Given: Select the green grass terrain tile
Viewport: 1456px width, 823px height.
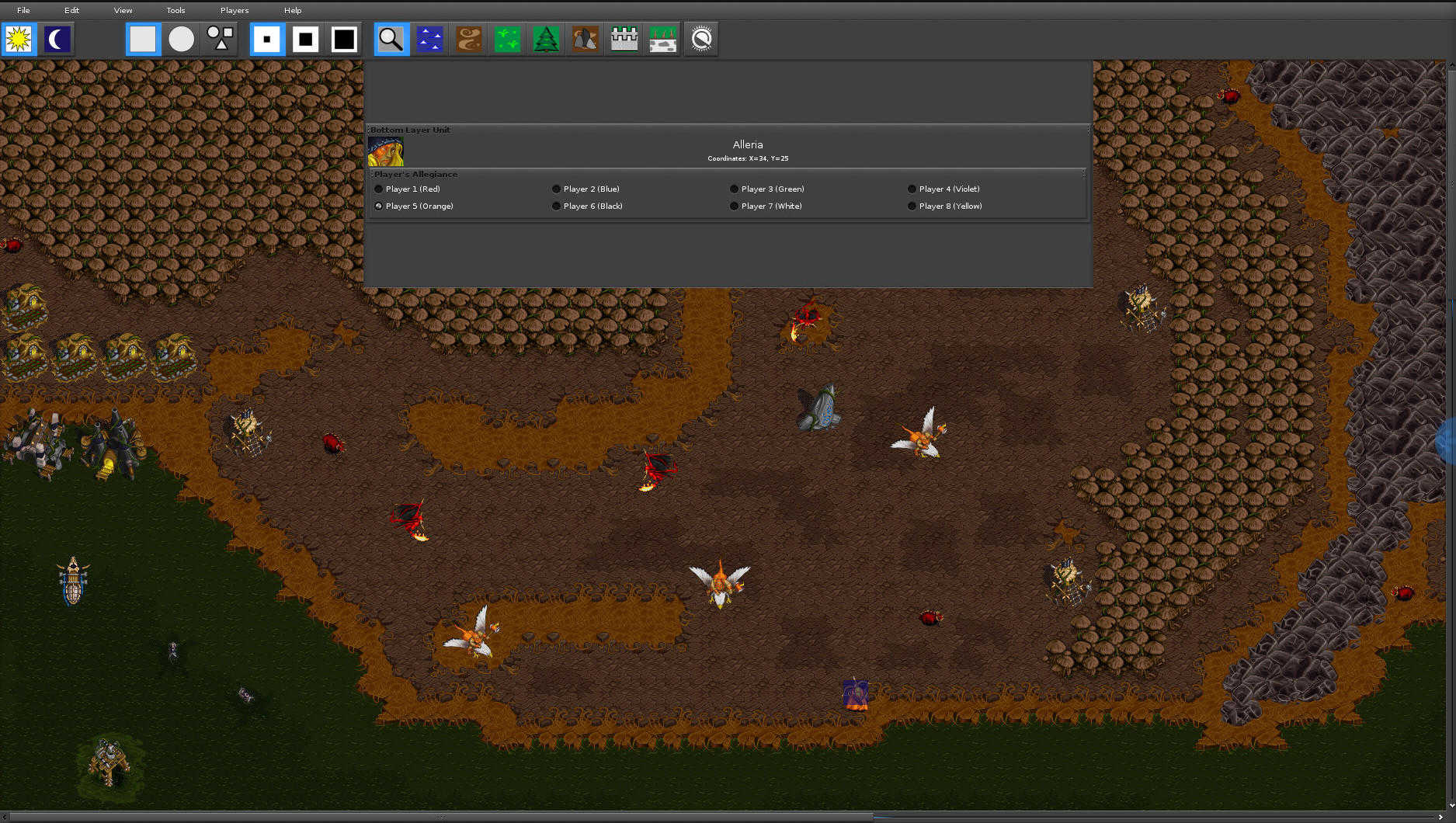Looking at the screenshot, I should pos(508,39).
